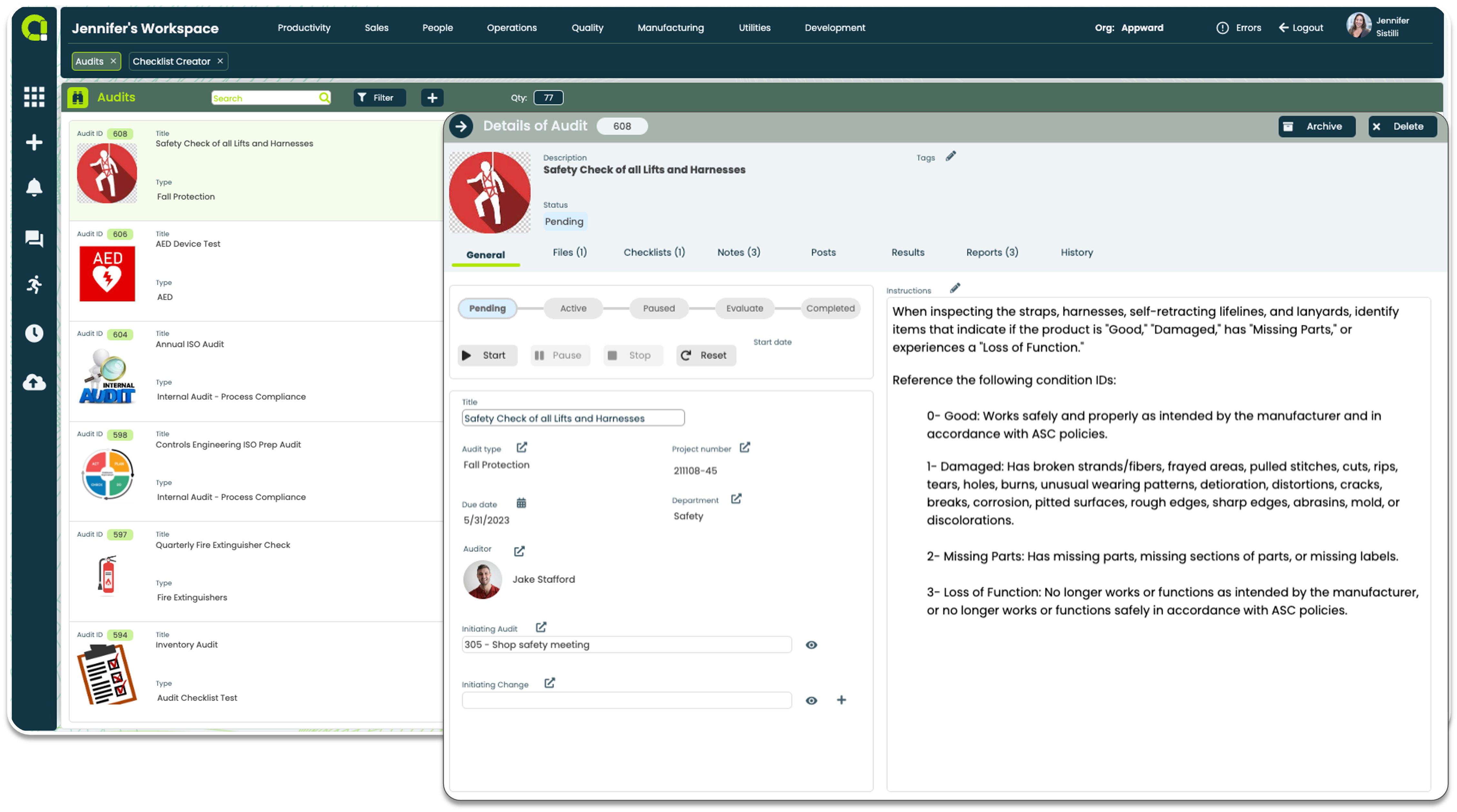
Task: Open the Utilities menu
Action: pyautogui.click(x=754, y=28)
